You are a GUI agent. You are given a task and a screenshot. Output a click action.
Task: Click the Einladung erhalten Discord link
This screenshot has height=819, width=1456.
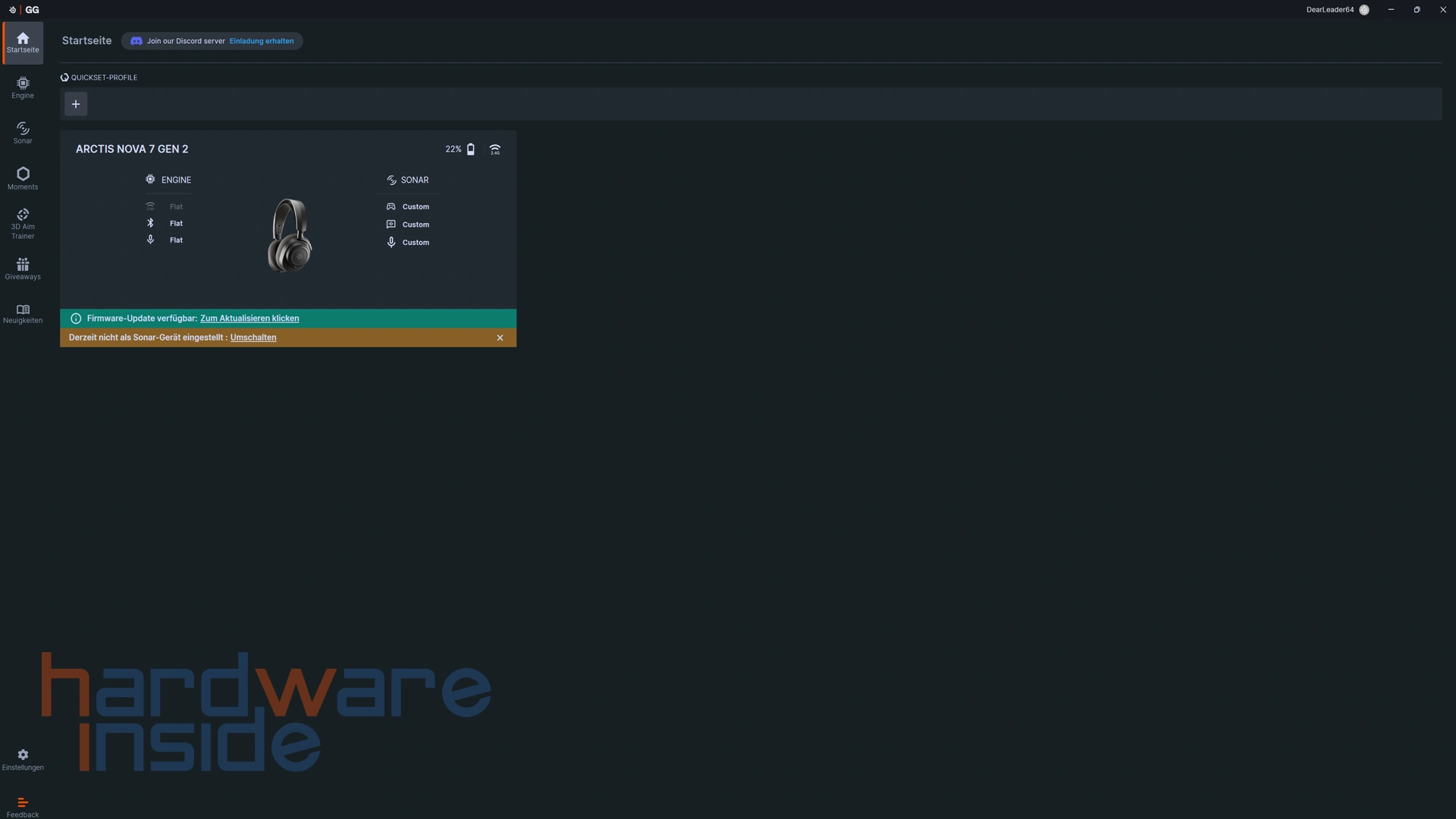pyautogui.click(x=261, y=41)
